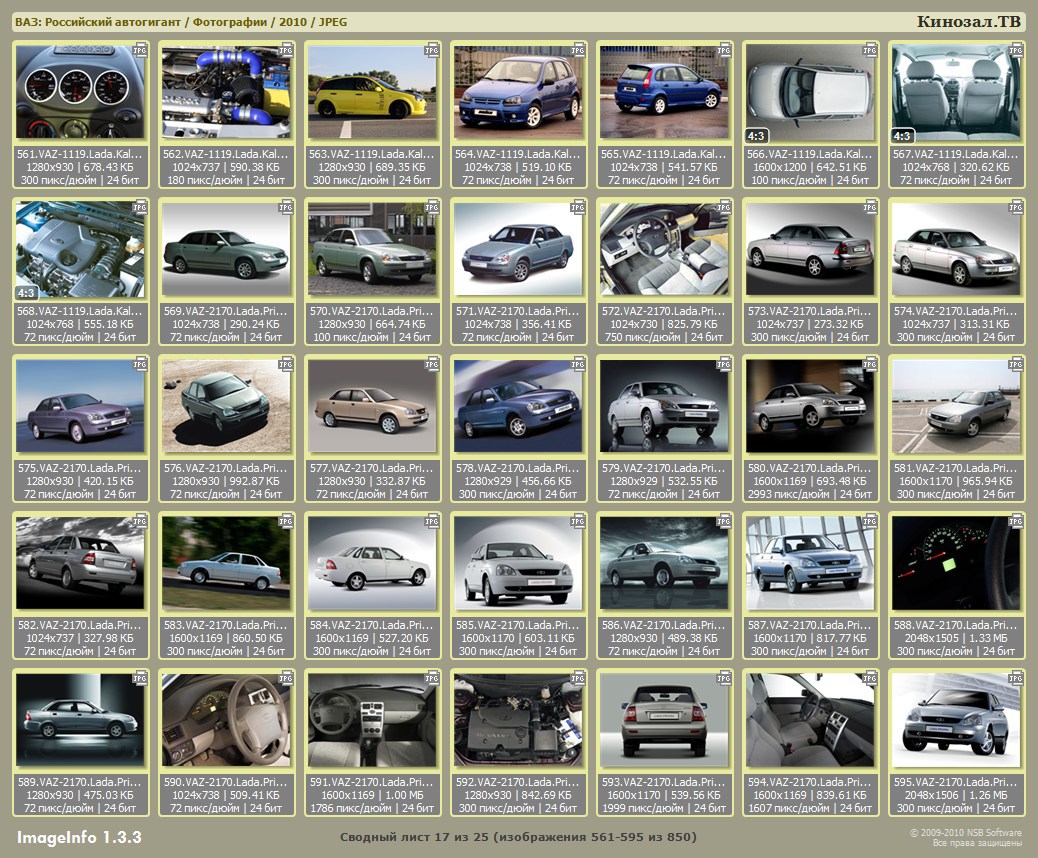Screen dimensions: 1038x858
Task: Click the 4:3 badge on thumbnail 566
Action: click(x=758, y=135)
